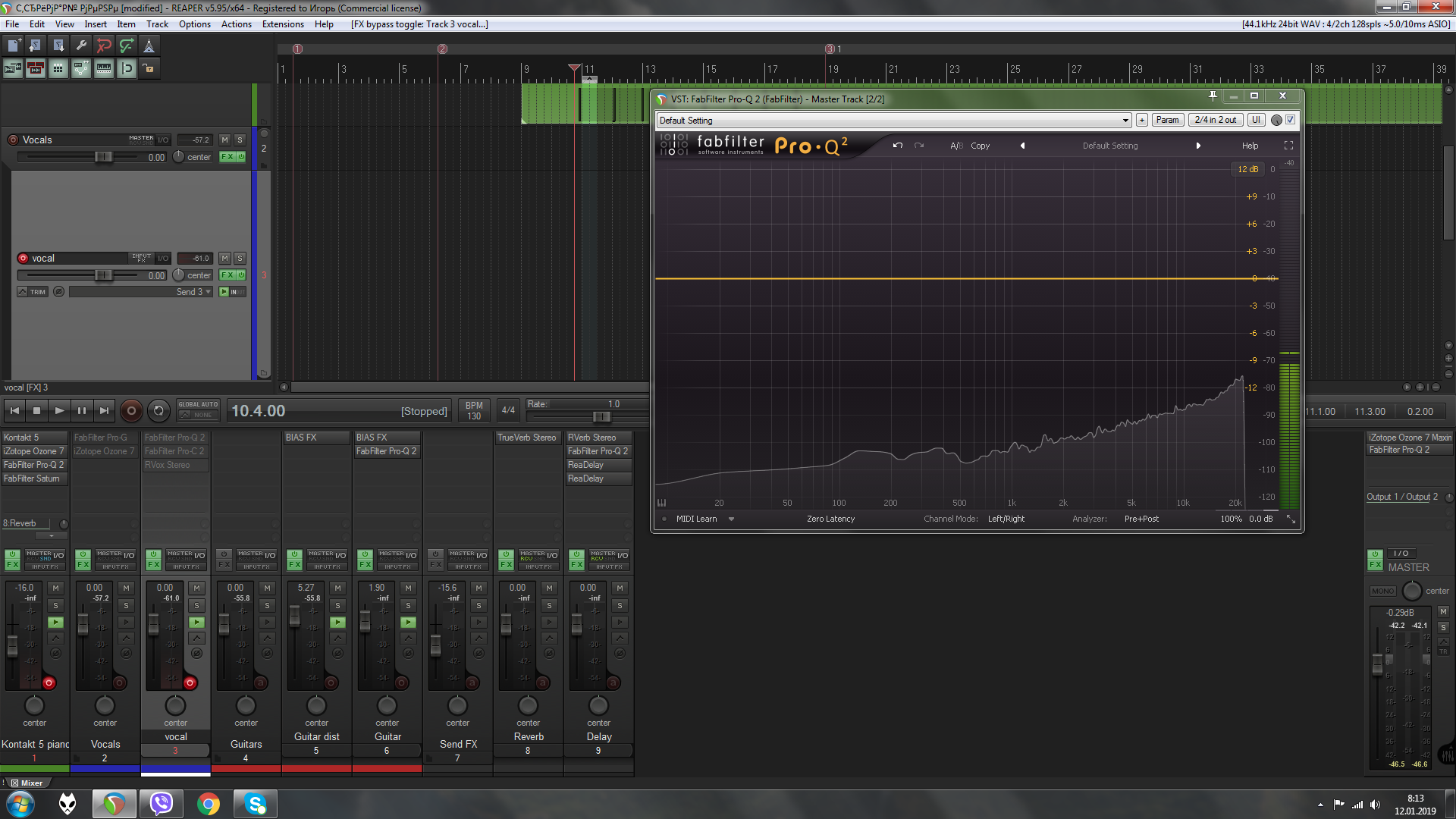
Task: Click the 2/4 in 2 out button
Action: [x=1215, y=120]
